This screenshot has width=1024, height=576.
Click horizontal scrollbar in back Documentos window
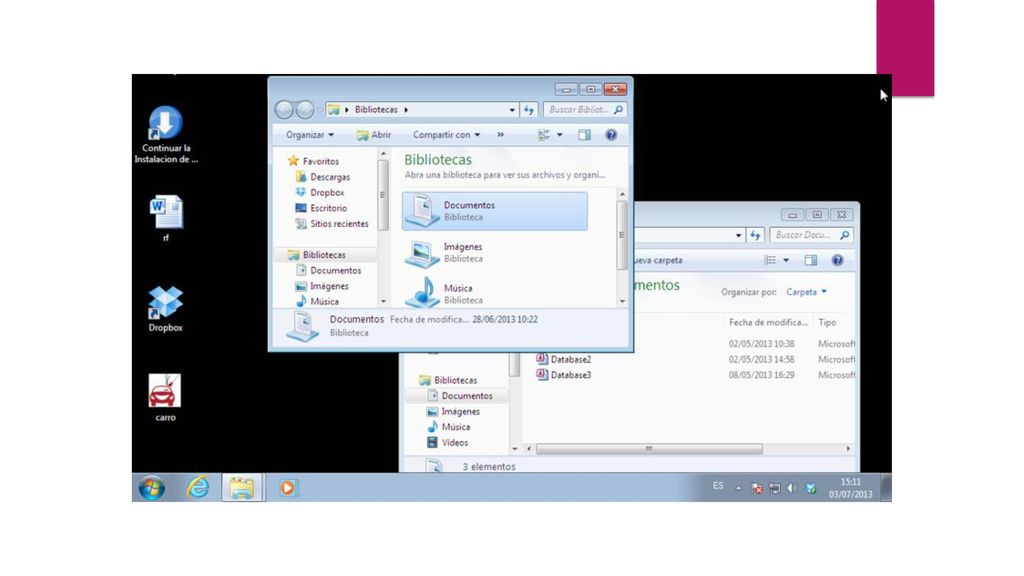tap(649, 449)
